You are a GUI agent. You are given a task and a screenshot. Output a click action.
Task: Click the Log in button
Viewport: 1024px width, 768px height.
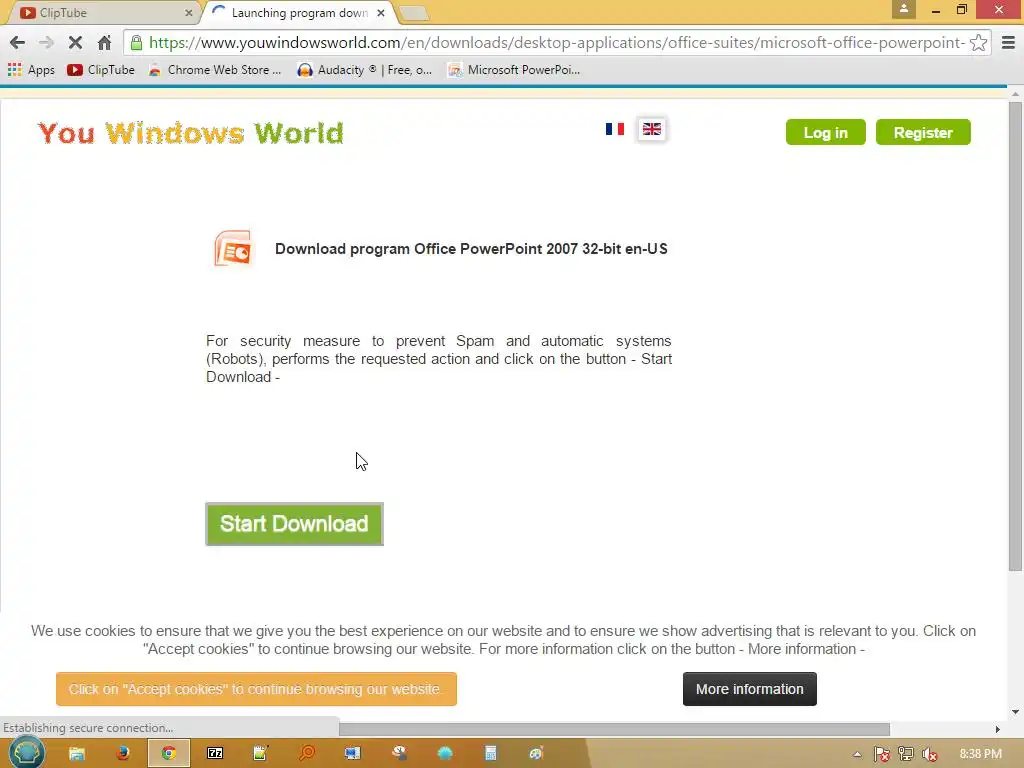point(825,133)
